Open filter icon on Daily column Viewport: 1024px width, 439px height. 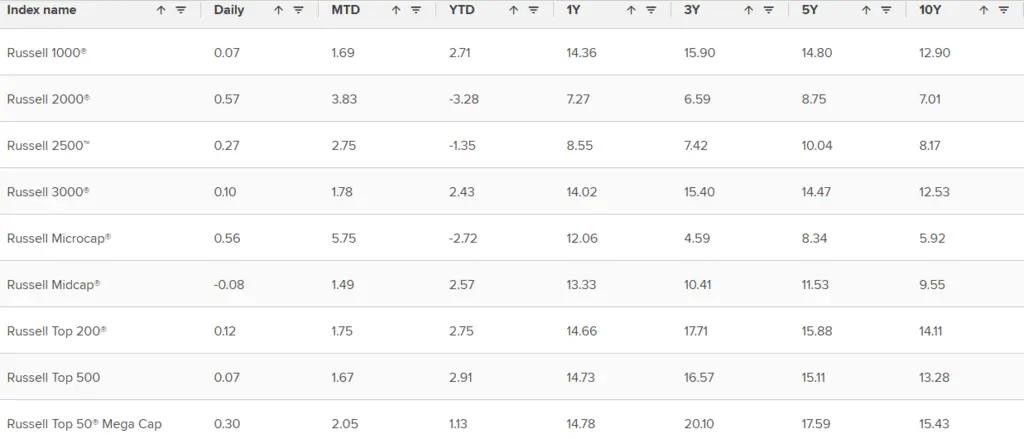[298, 10]
